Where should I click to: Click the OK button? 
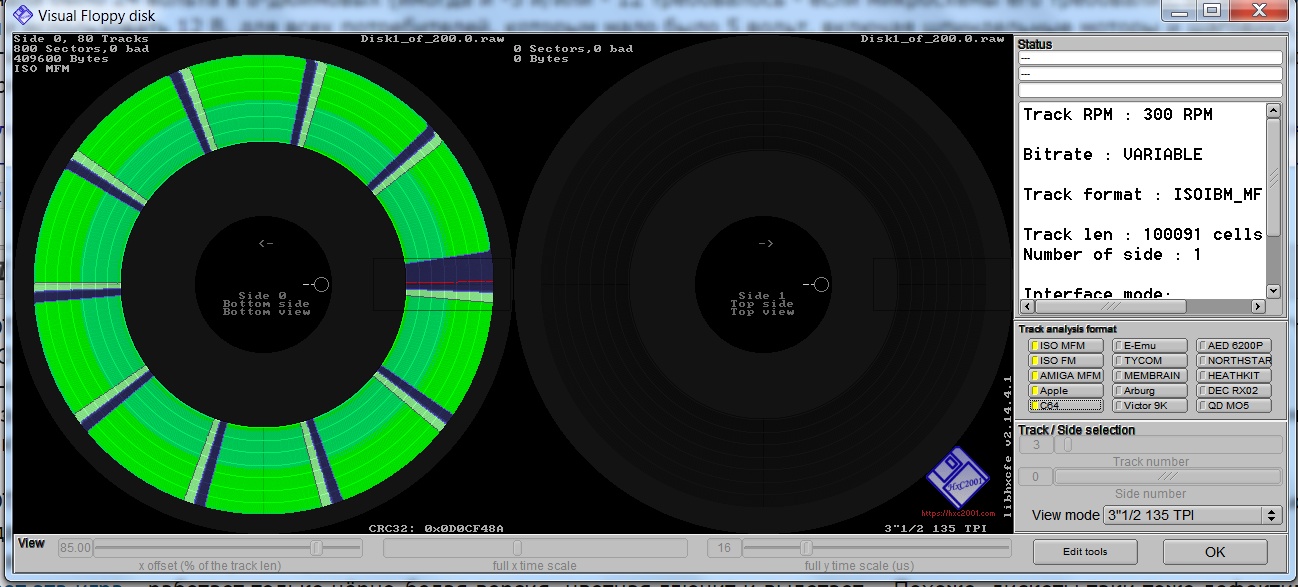(x=1214, y=552)
